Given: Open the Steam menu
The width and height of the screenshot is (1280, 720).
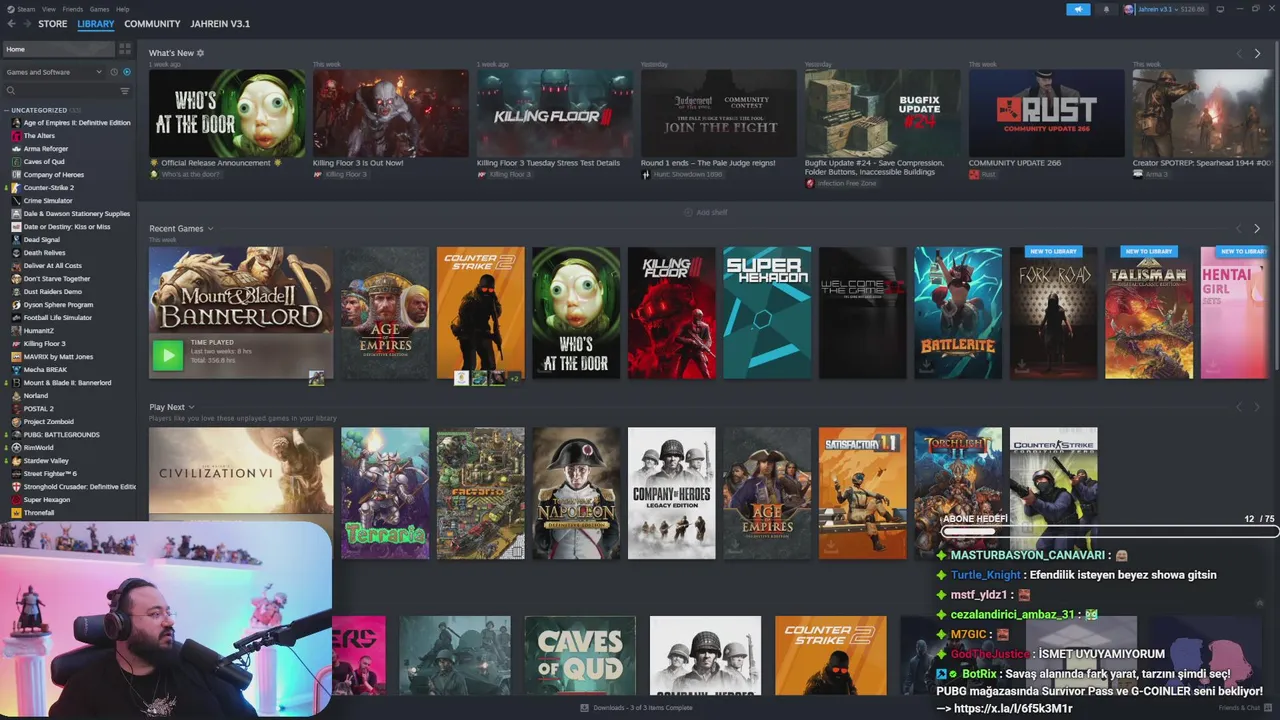Looking at the screenshot, I should pos(28,9).
